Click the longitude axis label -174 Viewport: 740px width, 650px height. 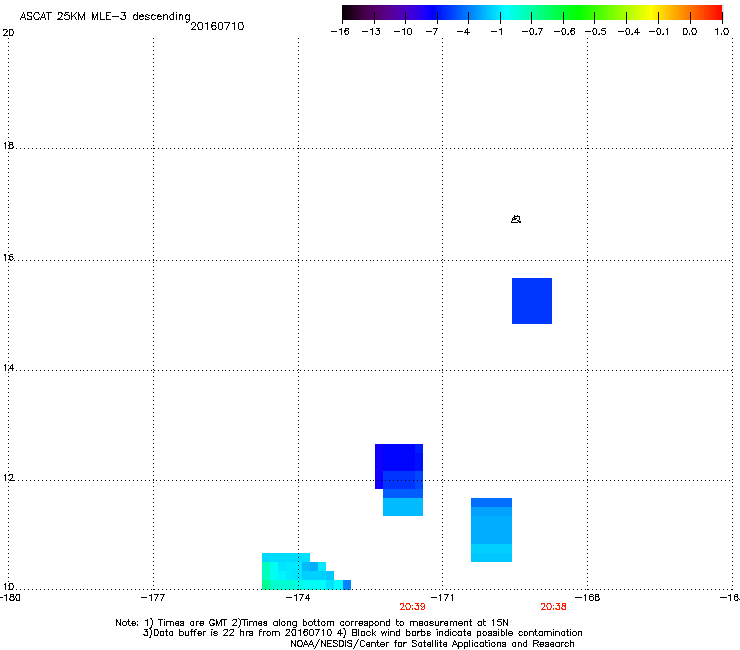(x=298, y=598)
